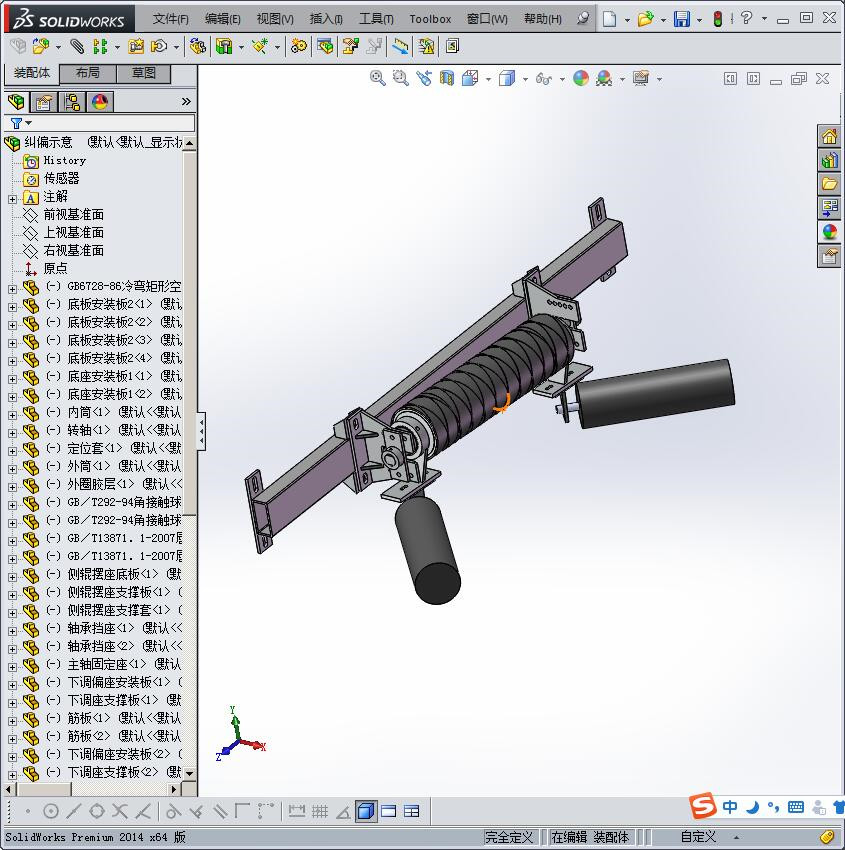Switch to the 布局 tab
Screen dimensions: 845x850
(87, 73)
